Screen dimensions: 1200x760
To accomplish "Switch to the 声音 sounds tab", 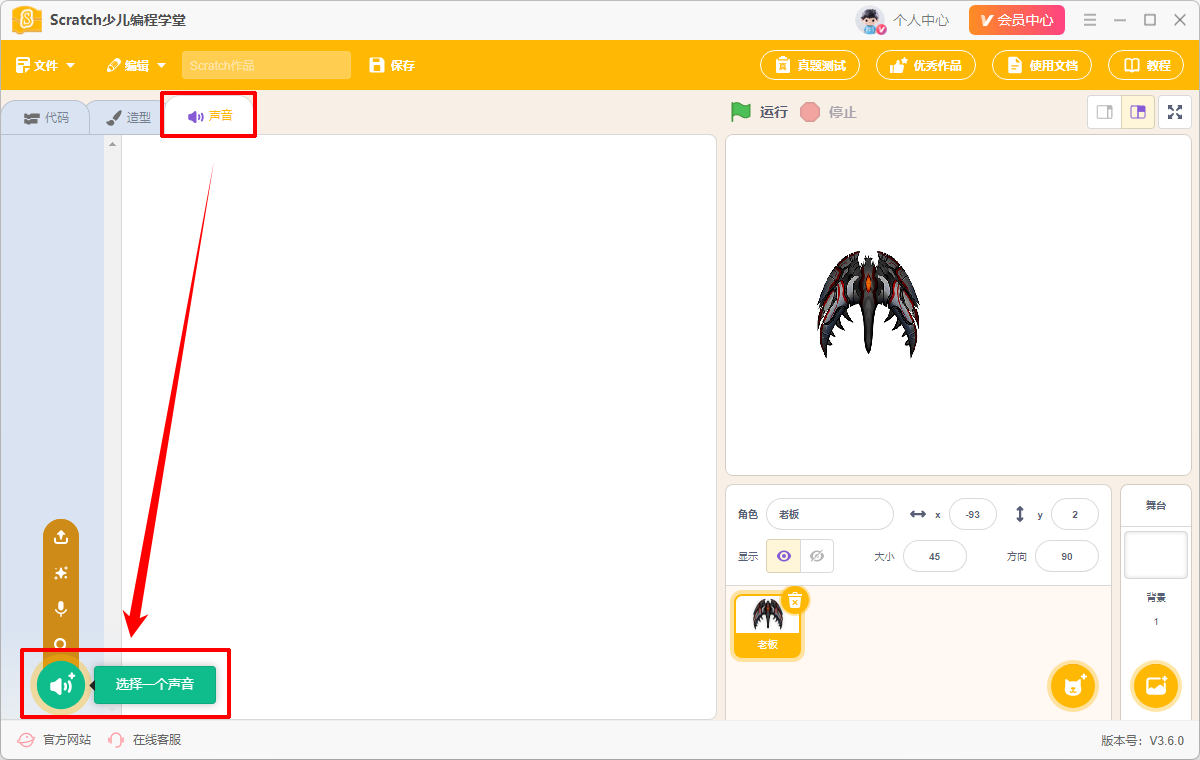I will pyautogui.click(x=209, y=116).
